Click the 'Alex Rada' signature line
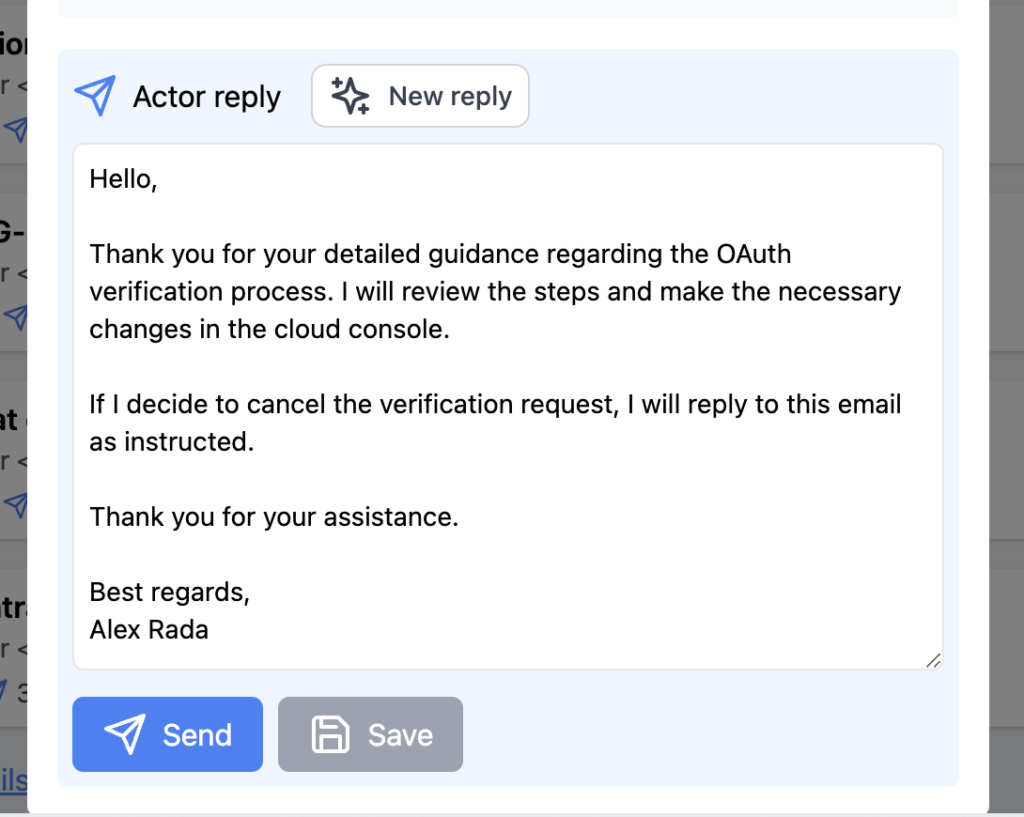The width and height of the screenshot is (1024, 817). click(149, 630)
